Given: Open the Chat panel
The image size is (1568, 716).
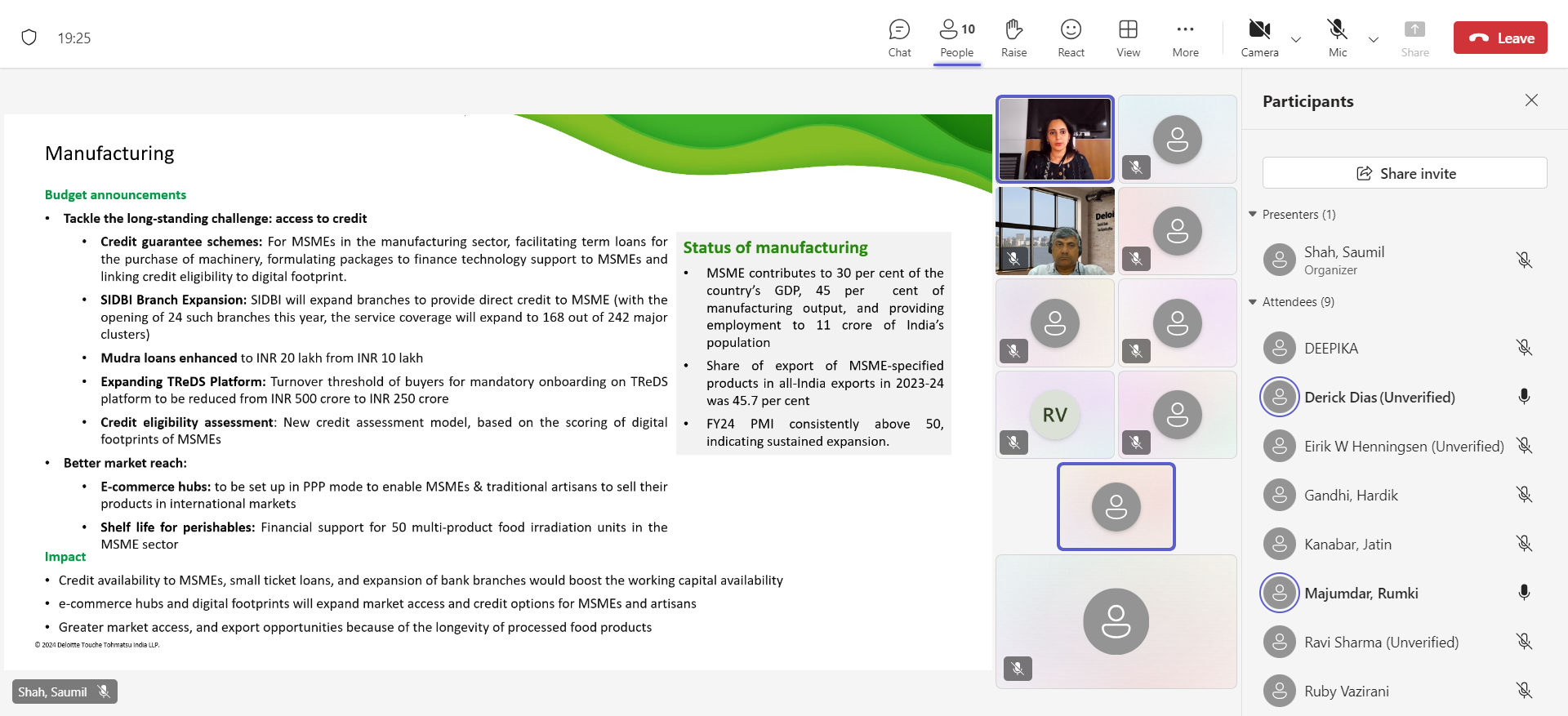Looking at the screenshot, I should [899, 38].
